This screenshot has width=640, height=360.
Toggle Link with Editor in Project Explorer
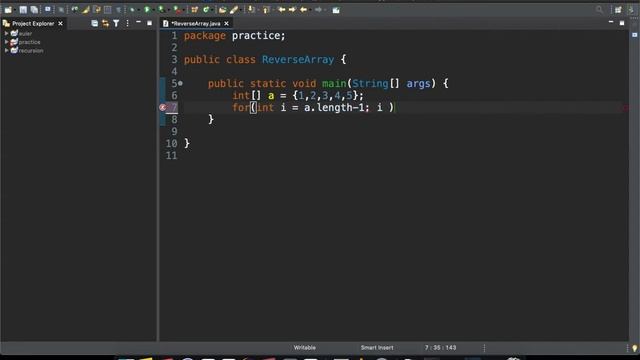pyautogui.click(x=105, y=24)
